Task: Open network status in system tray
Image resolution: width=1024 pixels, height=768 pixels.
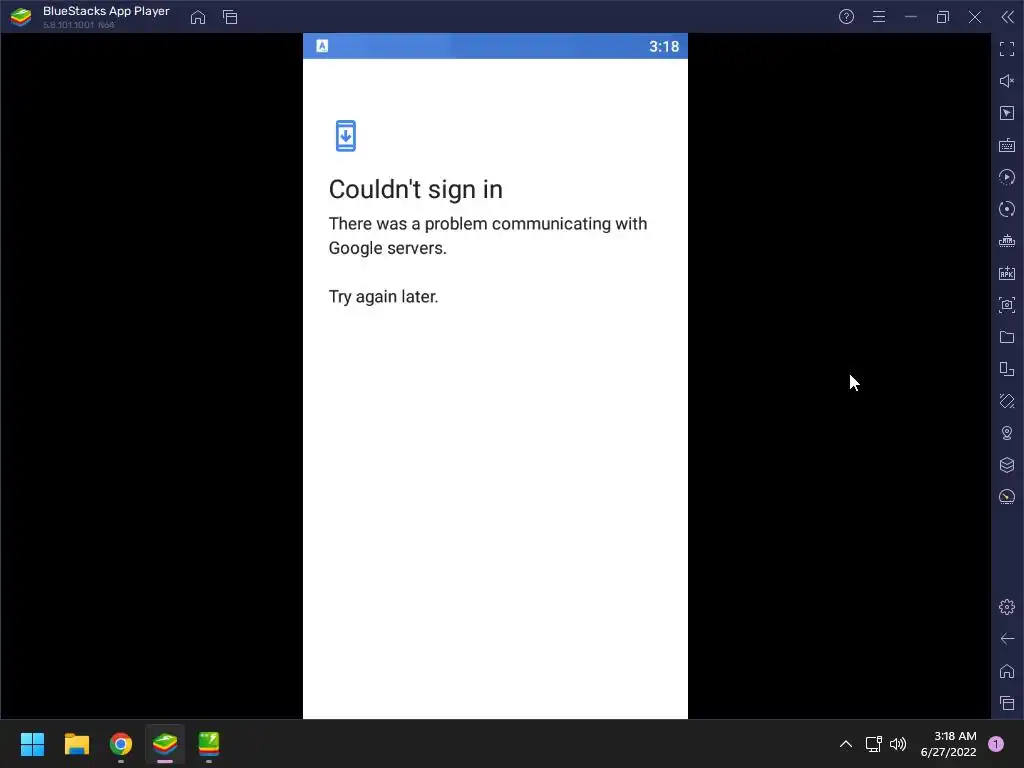Action: (x=873, y=744)
